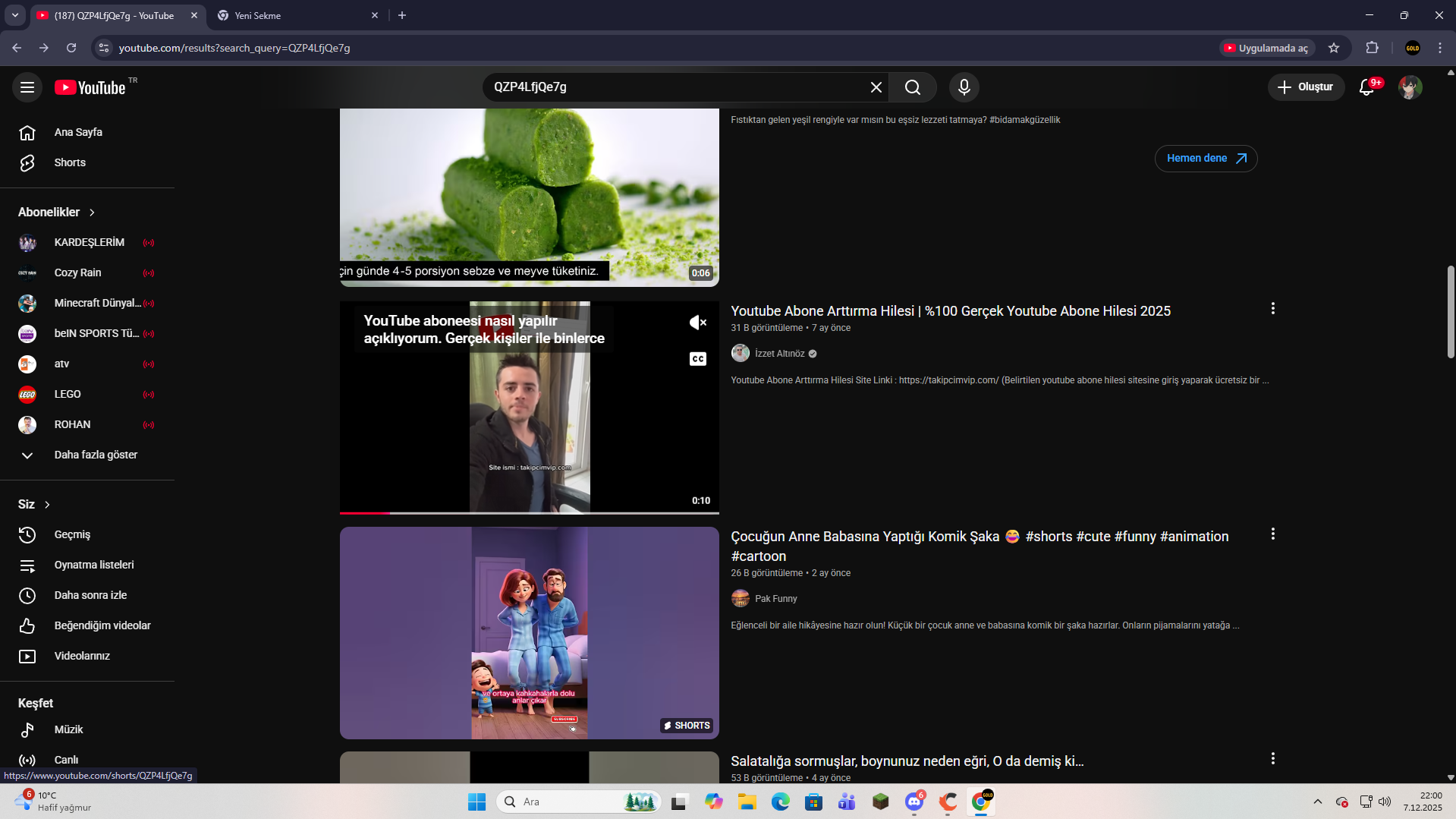This screenshot has height=819, width=1456.
Task: Show hidden system tray icons
Action: coord(1318,802)
